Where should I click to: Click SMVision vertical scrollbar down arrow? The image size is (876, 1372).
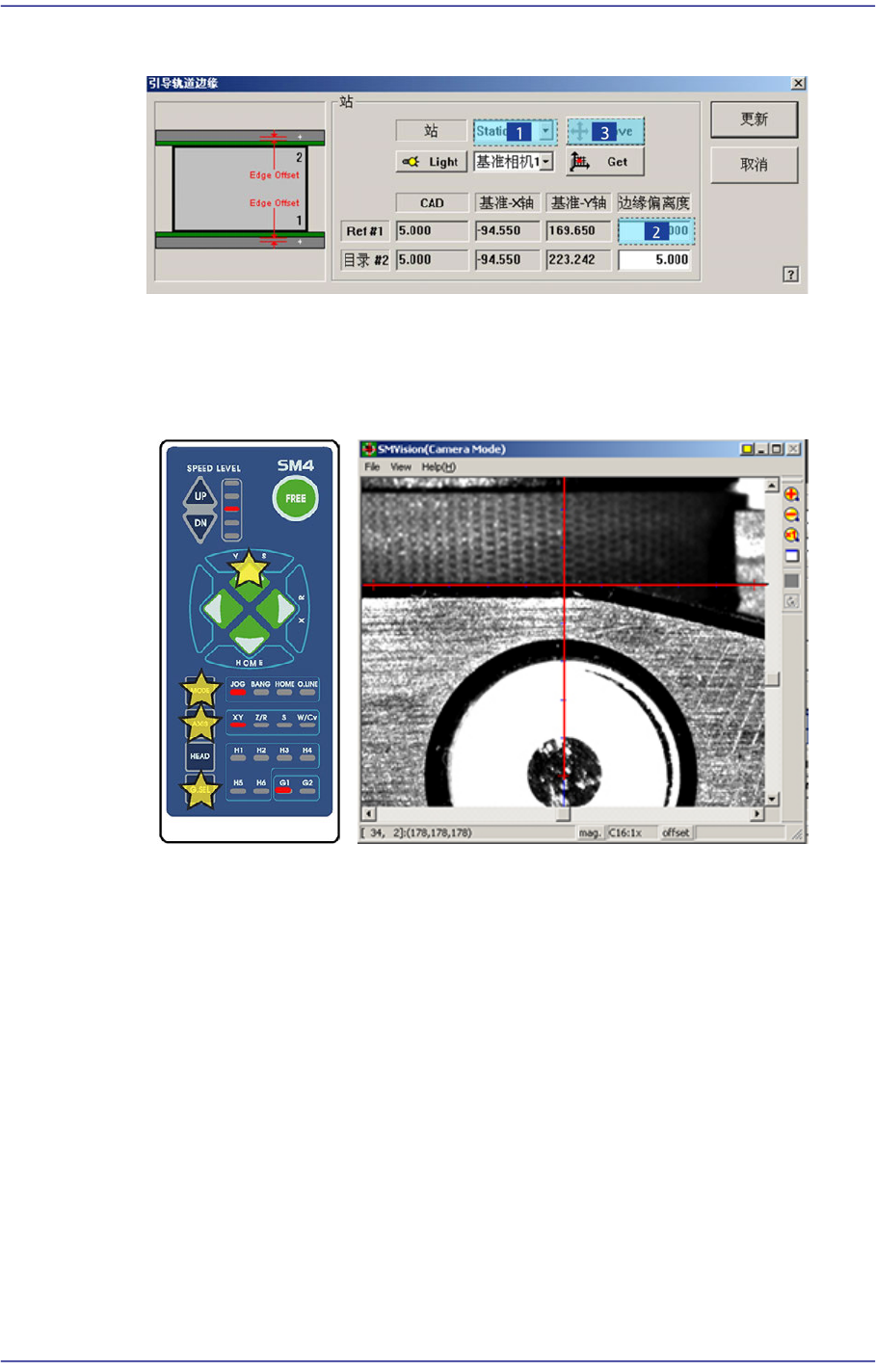click(771, 800)
